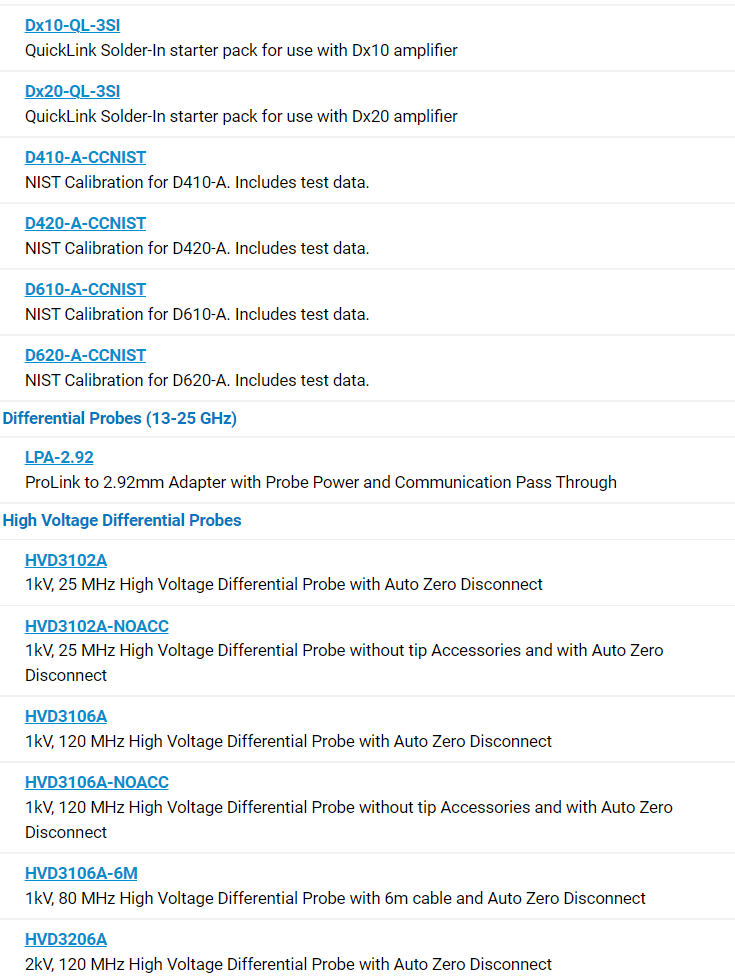
Task: Click the ProLink to 2.92mm Adapter description
Action: 321,482
